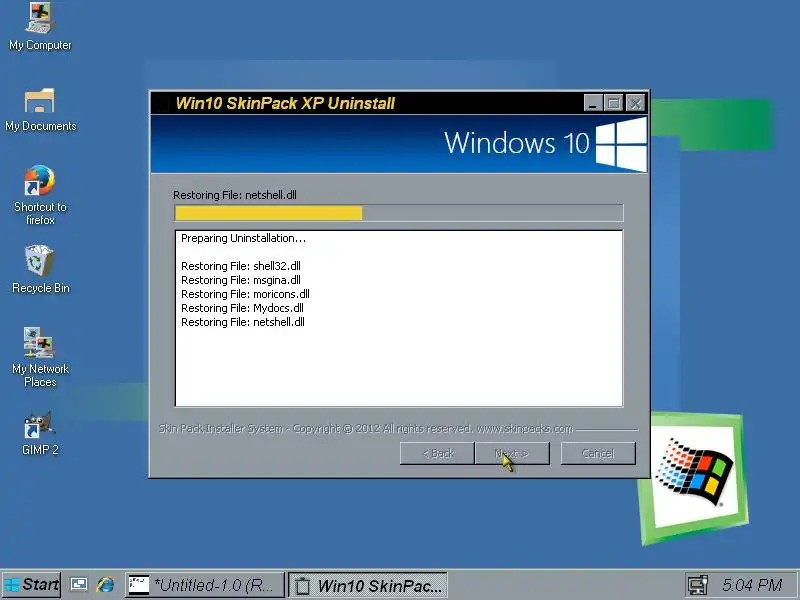Click the disabled Back button
Image resolution: width=800 pixels, height=600 pixels.
tap(438, 453)
